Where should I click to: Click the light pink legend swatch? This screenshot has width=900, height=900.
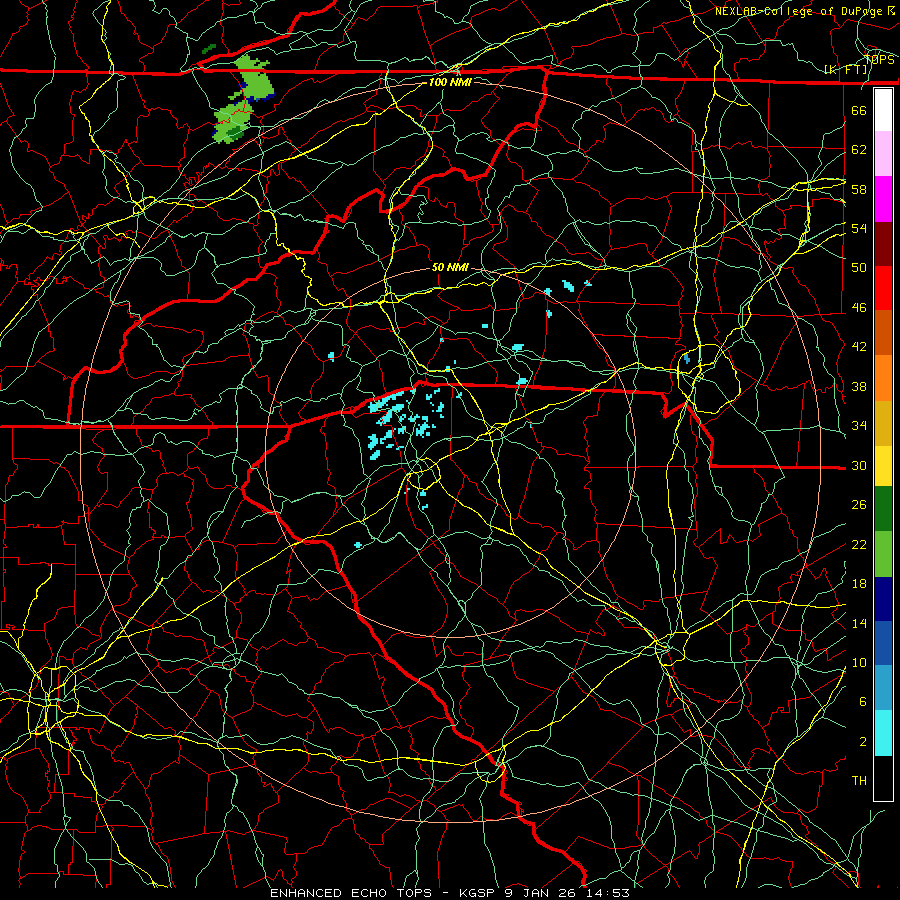pos(883,154)
